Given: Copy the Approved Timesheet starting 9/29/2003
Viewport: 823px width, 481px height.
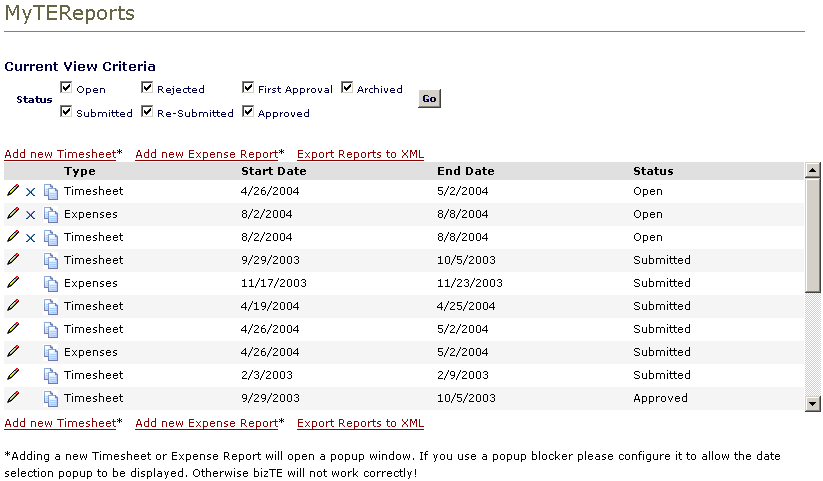Looking at the screenshot, I should tap(51, 399).
